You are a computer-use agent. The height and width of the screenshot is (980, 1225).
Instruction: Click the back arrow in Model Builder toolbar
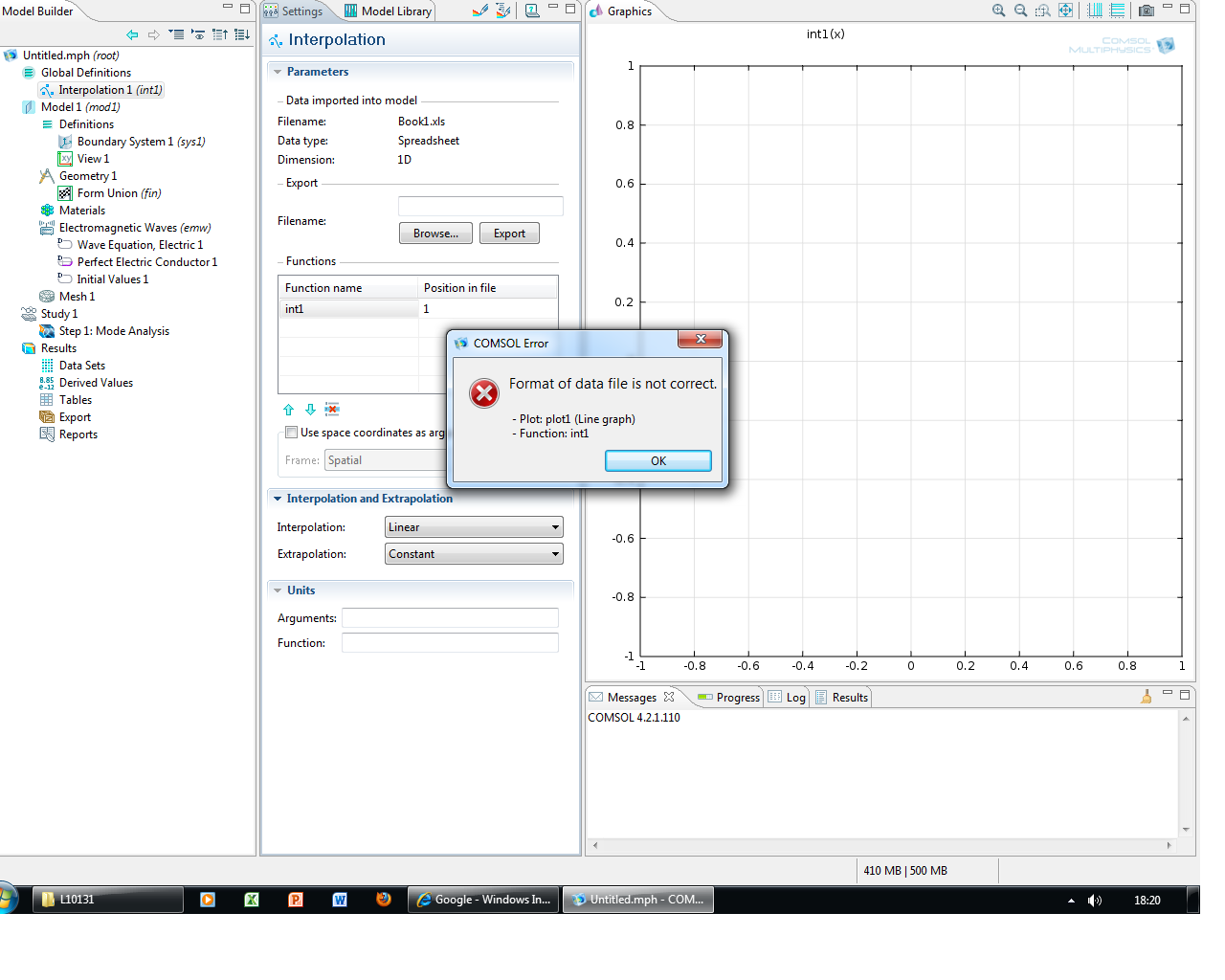[132, 34]
